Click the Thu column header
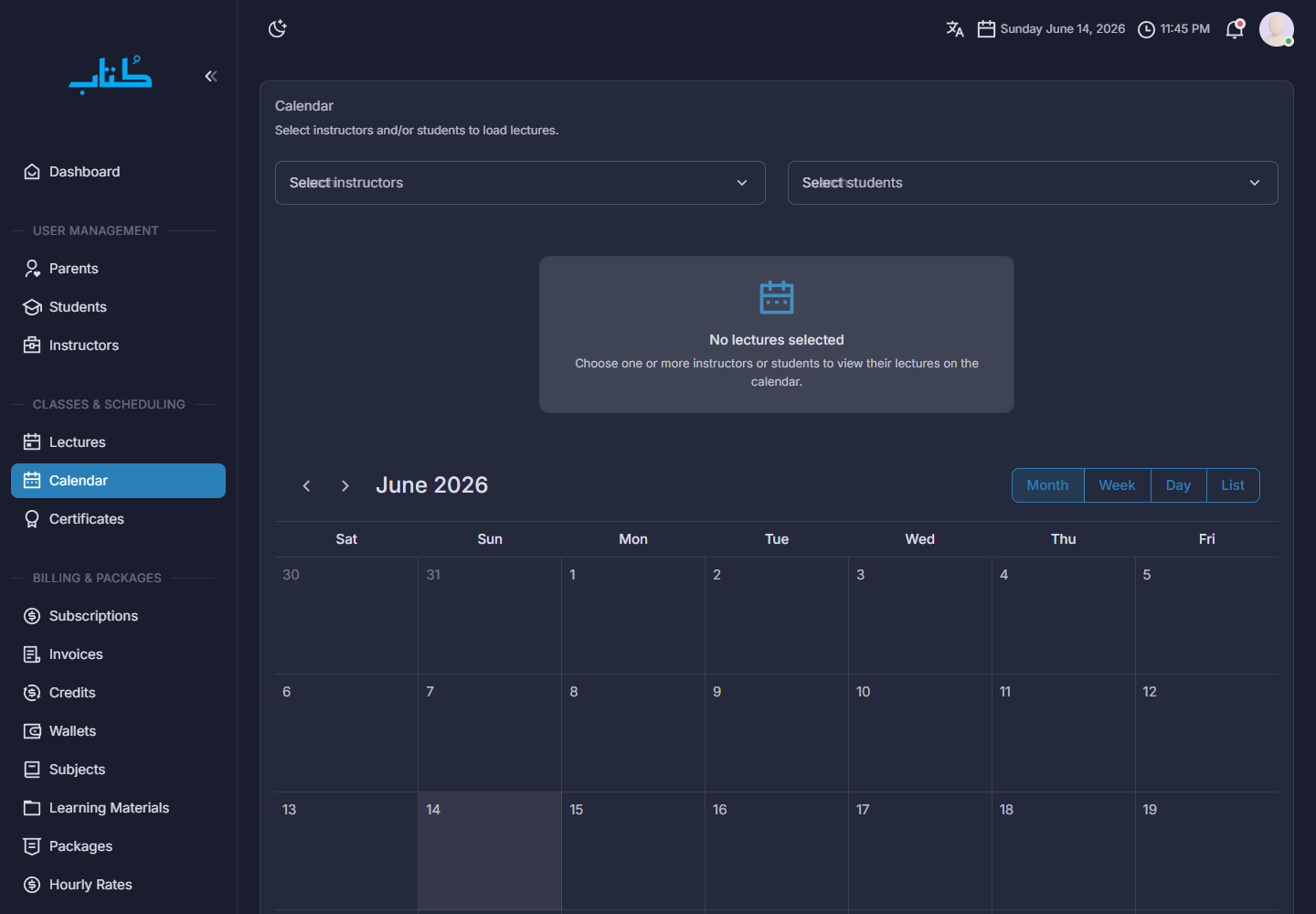 coord(1064,539)
